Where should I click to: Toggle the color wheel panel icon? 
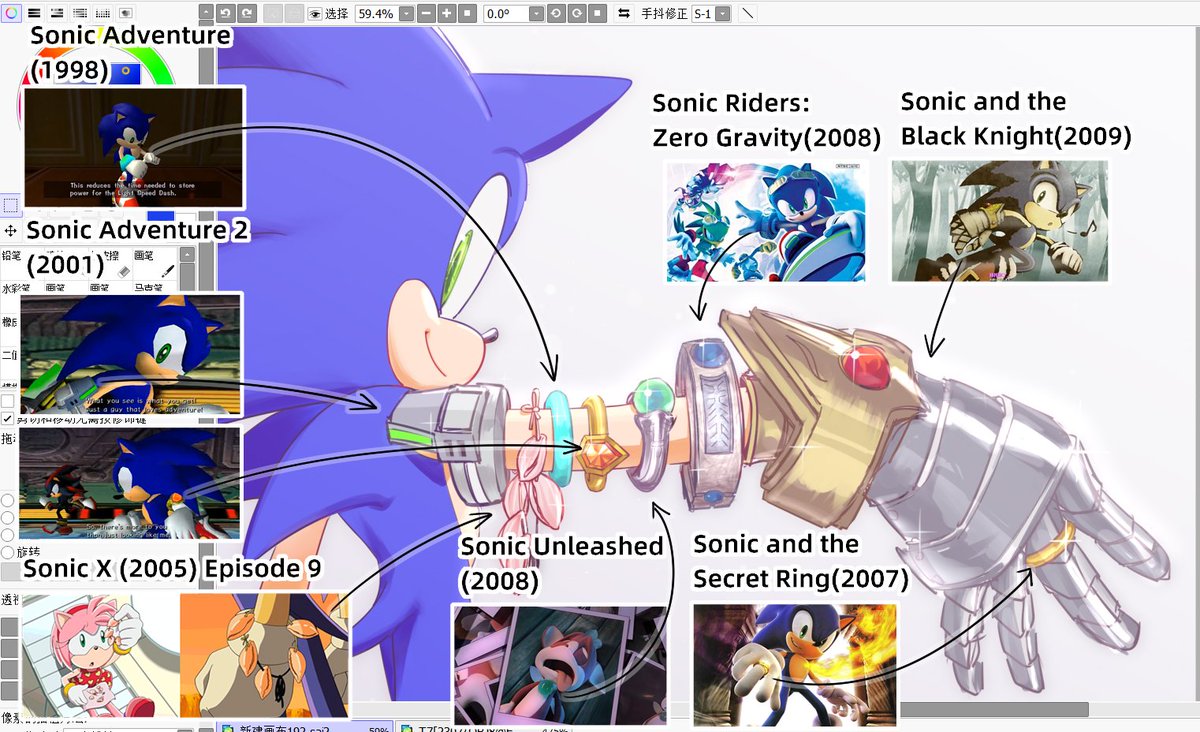[12, 13]
